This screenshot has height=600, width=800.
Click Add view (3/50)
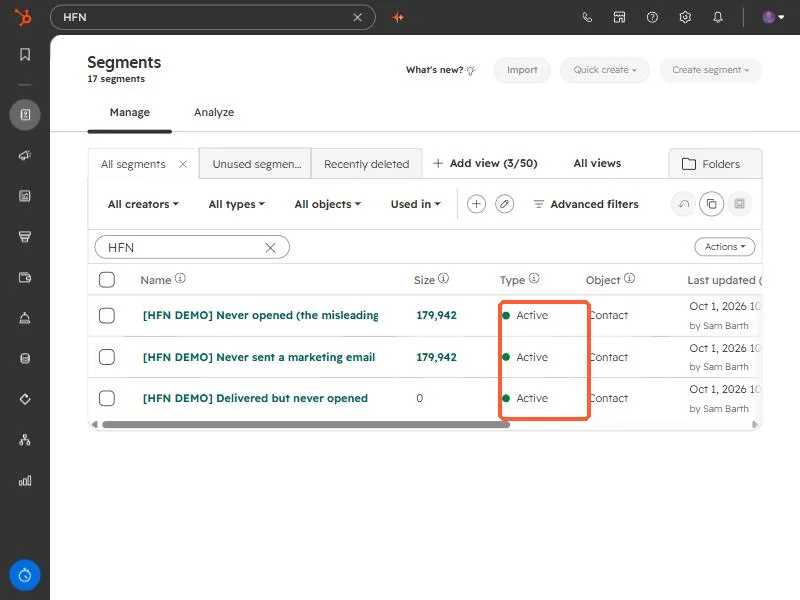point(485,163)
